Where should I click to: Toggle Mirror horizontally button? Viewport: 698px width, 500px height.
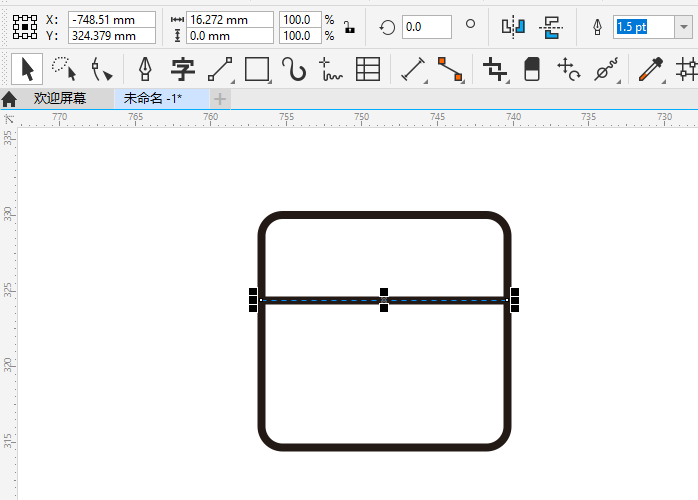[x=513, y=27]
